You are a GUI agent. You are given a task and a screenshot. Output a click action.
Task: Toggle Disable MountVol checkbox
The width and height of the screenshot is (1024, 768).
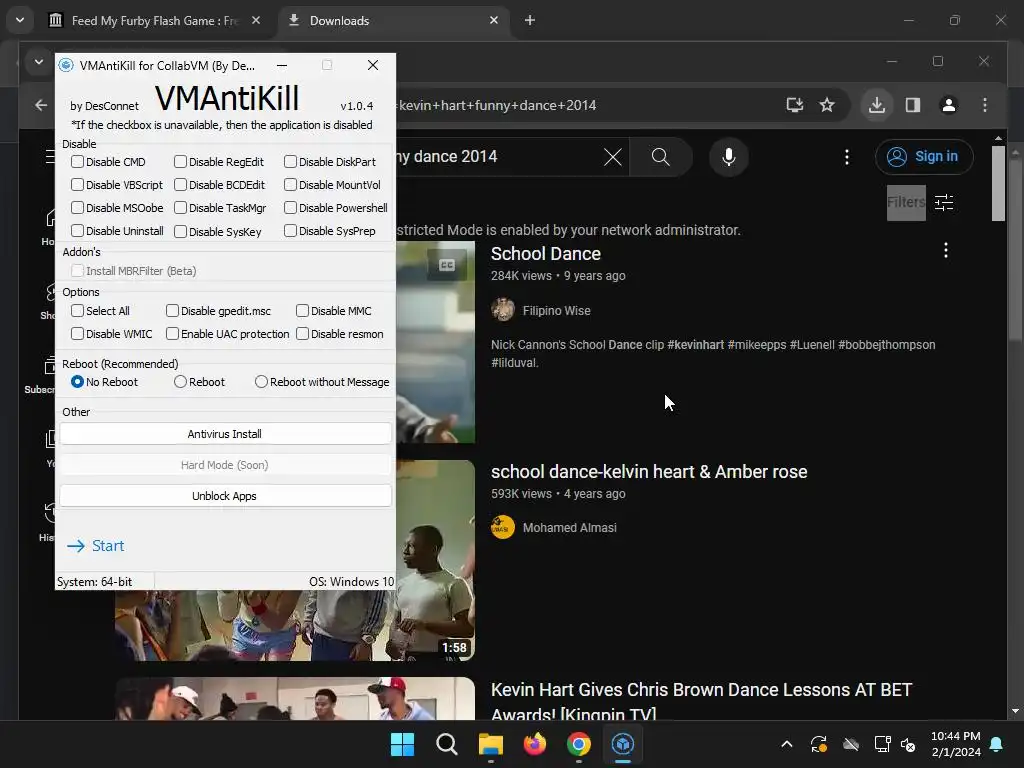290,185
